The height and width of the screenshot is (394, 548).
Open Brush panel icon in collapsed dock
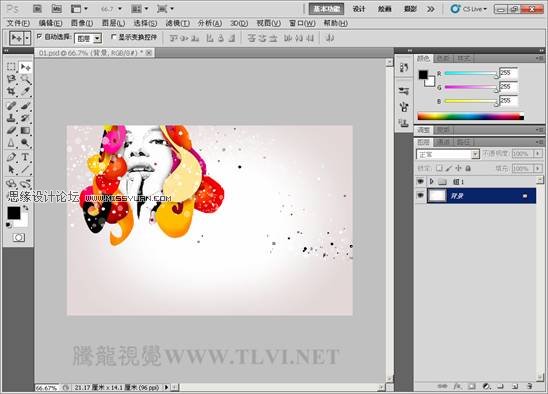(404, 107)
